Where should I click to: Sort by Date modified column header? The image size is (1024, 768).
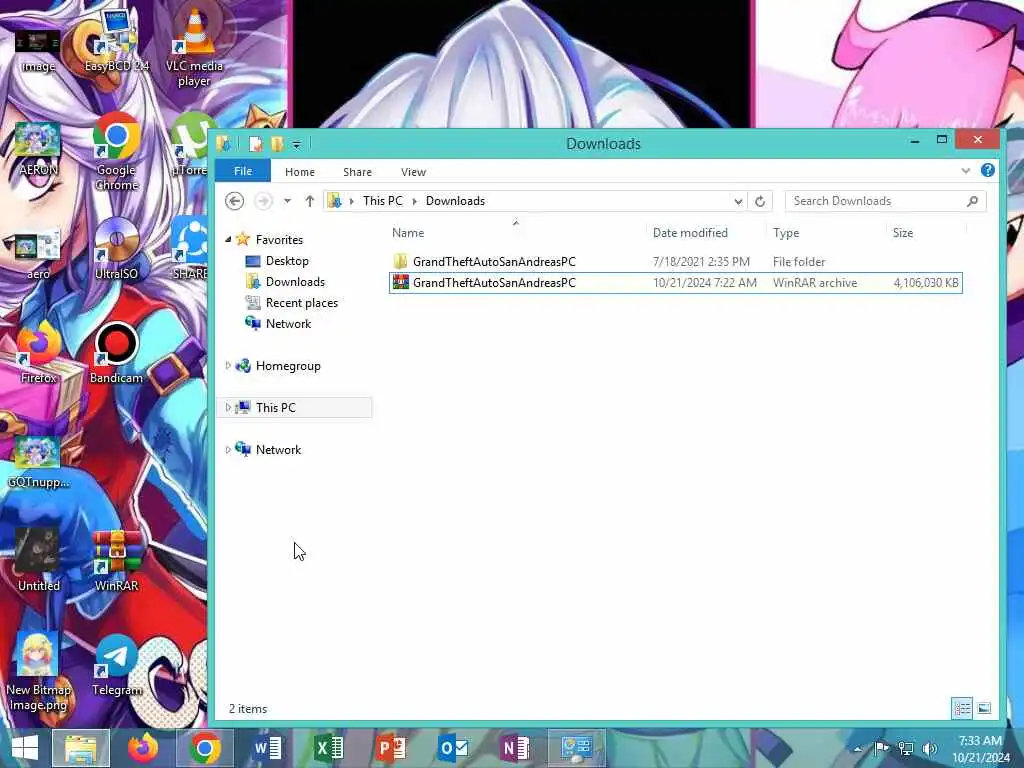coord(690,233)
